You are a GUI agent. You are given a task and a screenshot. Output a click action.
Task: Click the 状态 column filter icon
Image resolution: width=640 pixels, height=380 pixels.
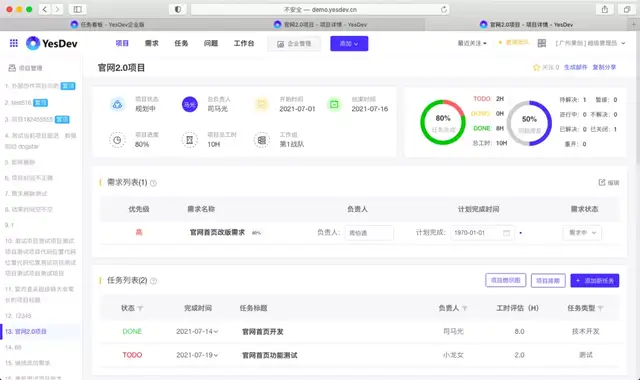point(140,308)
